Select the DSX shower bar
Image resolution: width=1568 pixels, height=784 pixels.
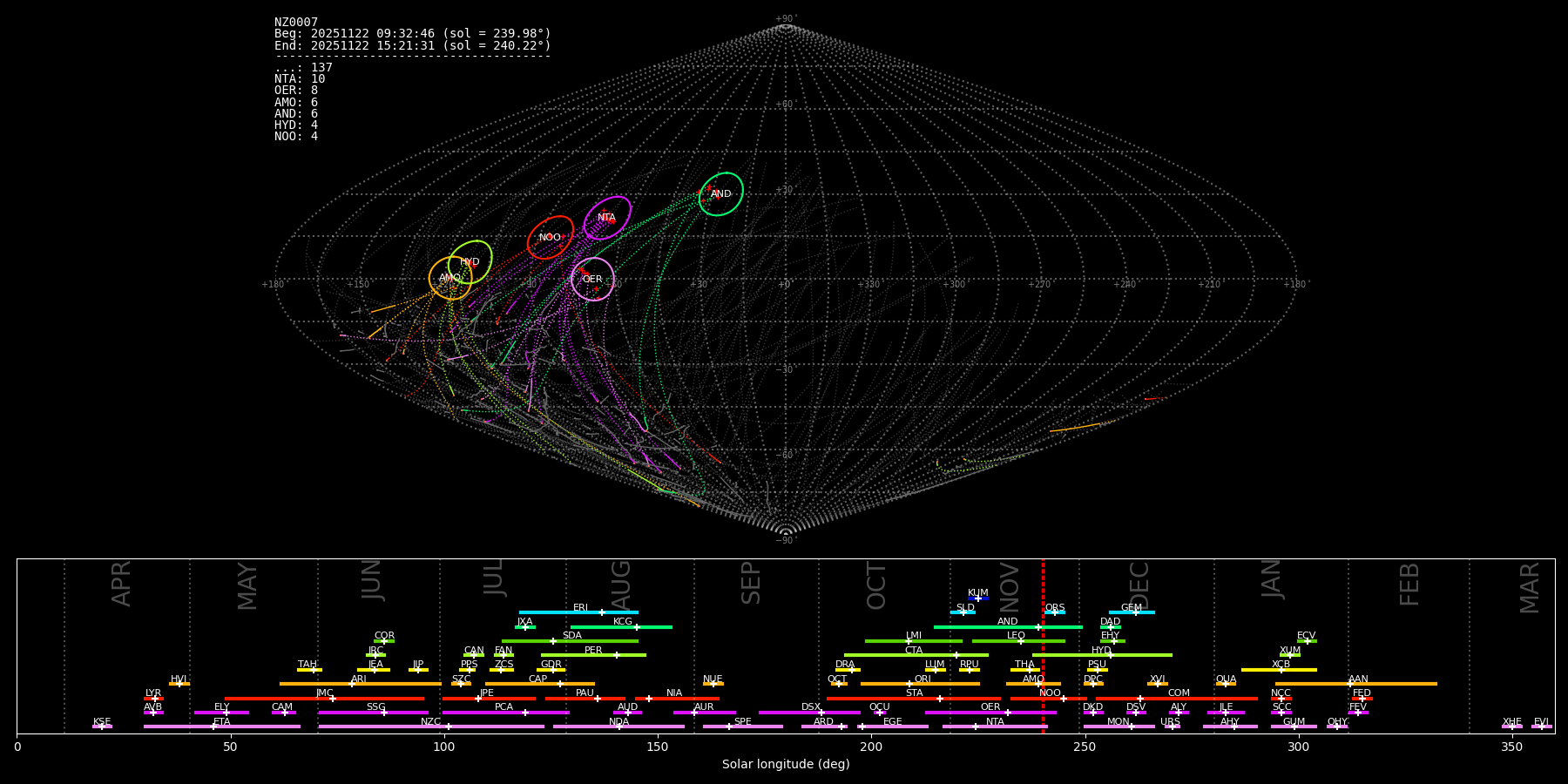pyautogui.click(x=809, y=713)
